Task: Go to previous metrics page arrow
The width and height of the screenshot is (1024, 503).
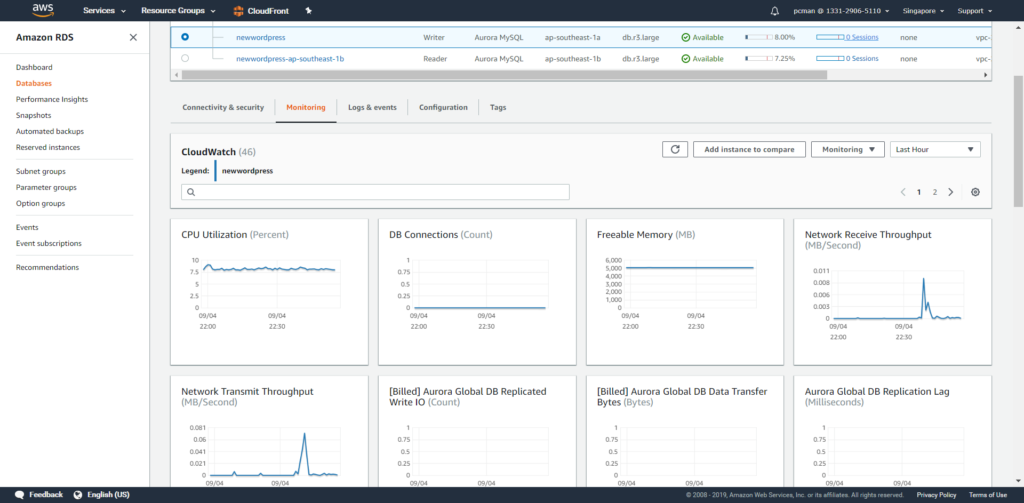Action: 903,192
